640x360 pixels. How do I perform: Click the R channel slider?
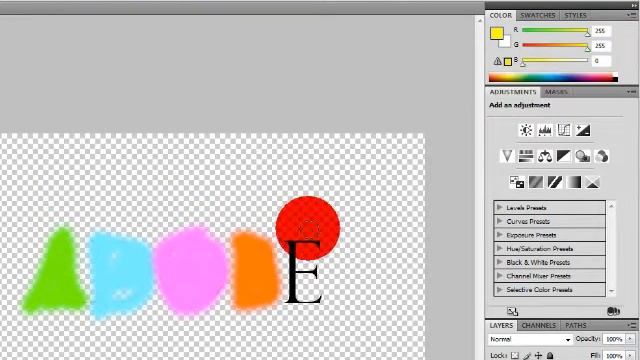[555, 31]
